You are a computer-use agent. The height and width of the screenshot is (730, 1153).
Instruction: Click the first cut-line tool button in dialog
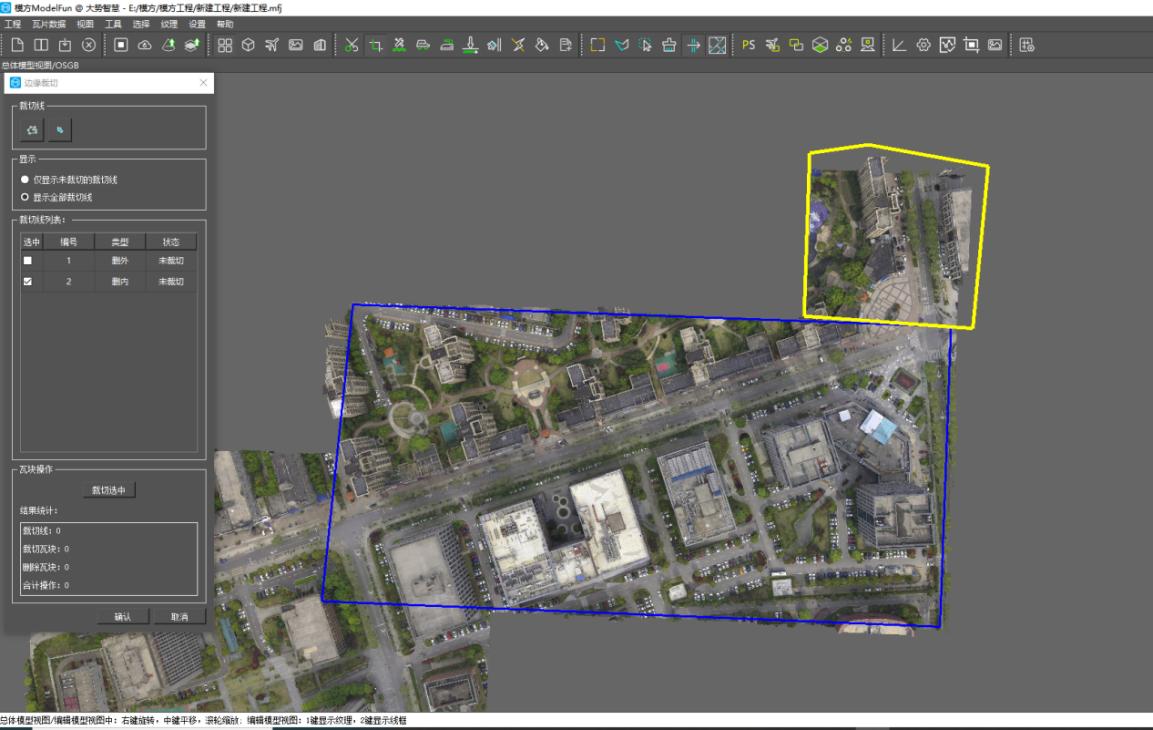[32, 130]
